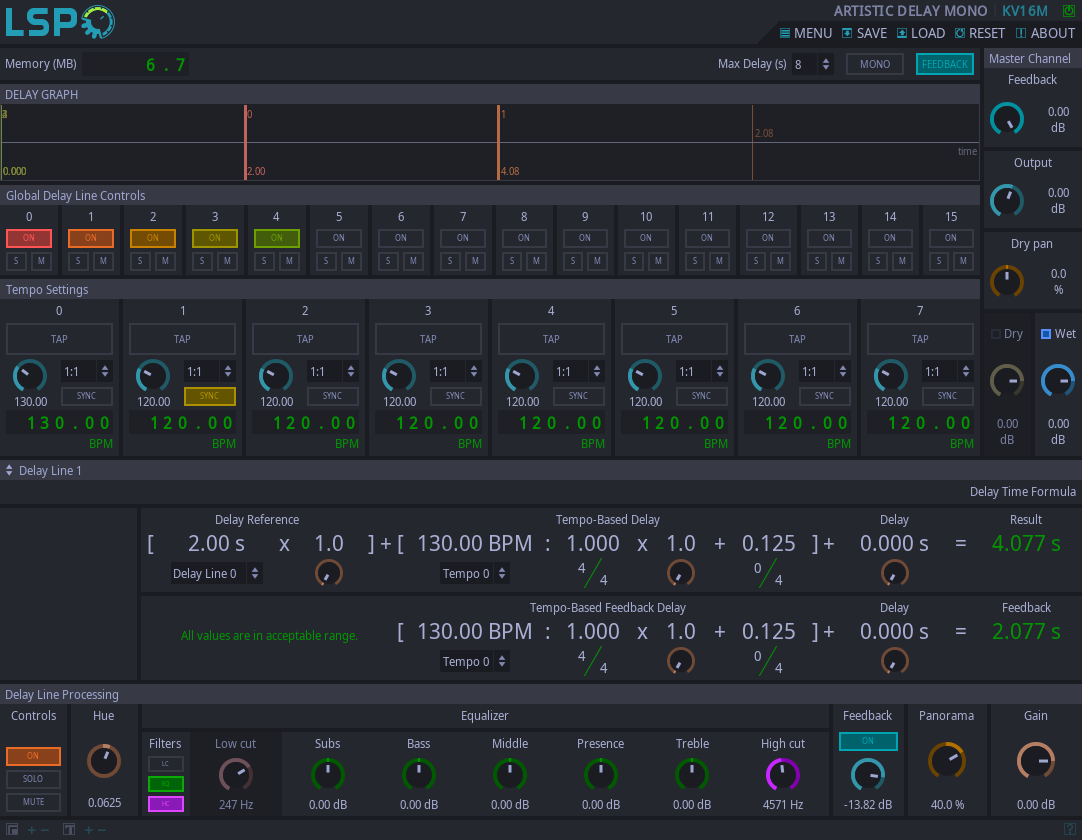Solo delay line 7 with its S button
This screenshot has width=1082, height=840.
(450, 261)
